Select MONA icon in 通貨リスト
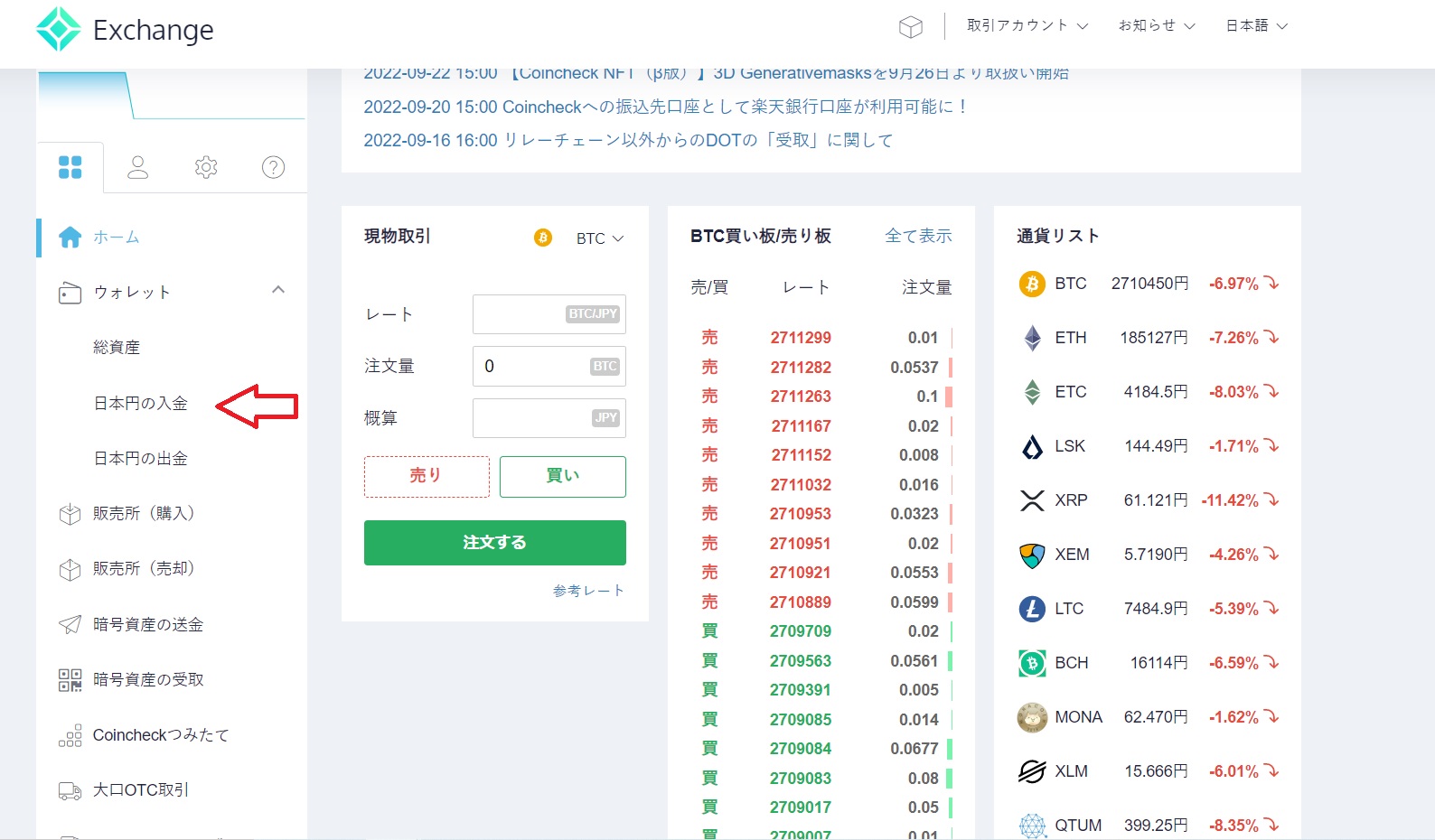 (x=1032, y=717)
